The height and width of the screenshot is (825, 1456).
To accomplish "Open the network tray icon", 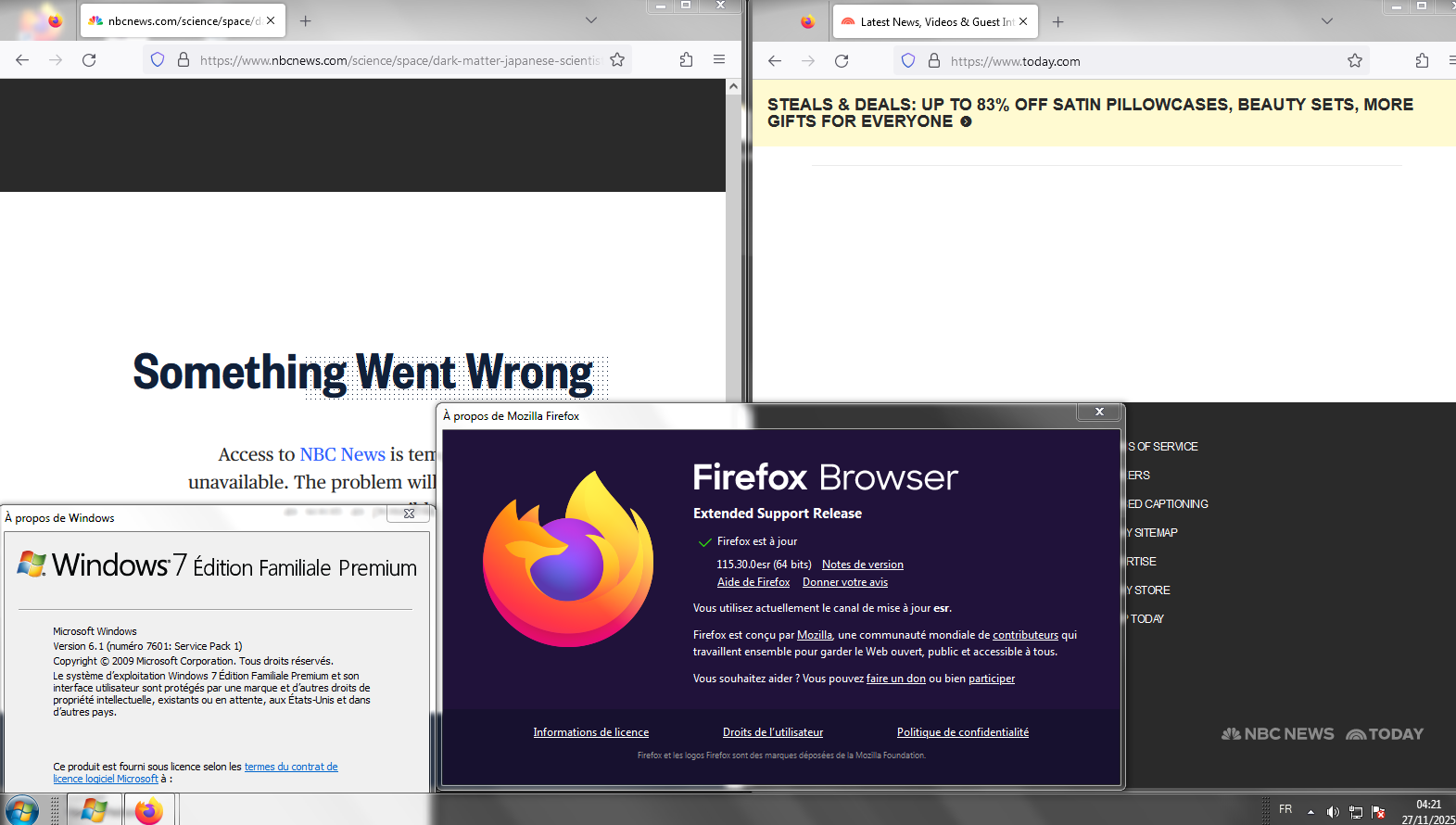I will (1356, 812).
